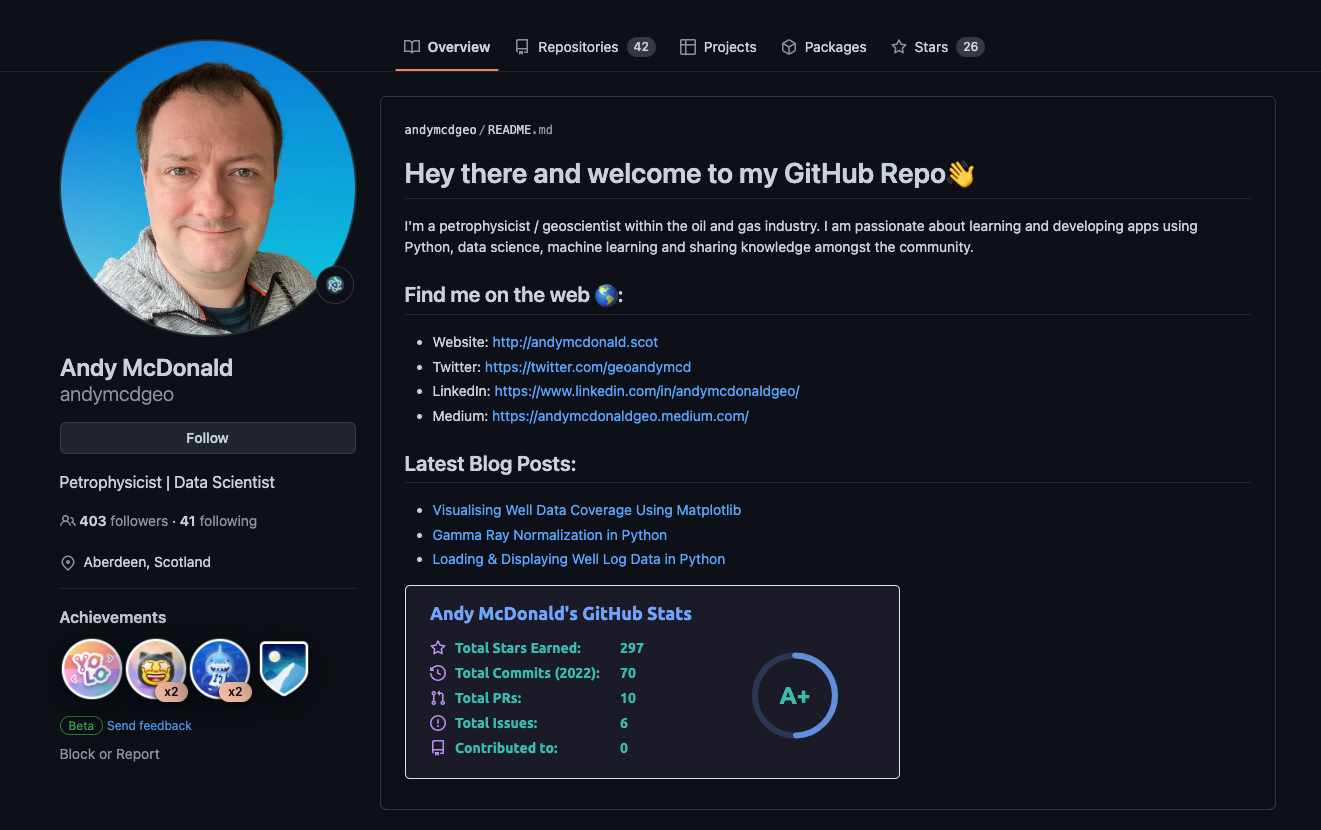Viewport: 1321px width, 830px height.
Task: Click the Total Issues value 6
Action: (x=624, y=723)
